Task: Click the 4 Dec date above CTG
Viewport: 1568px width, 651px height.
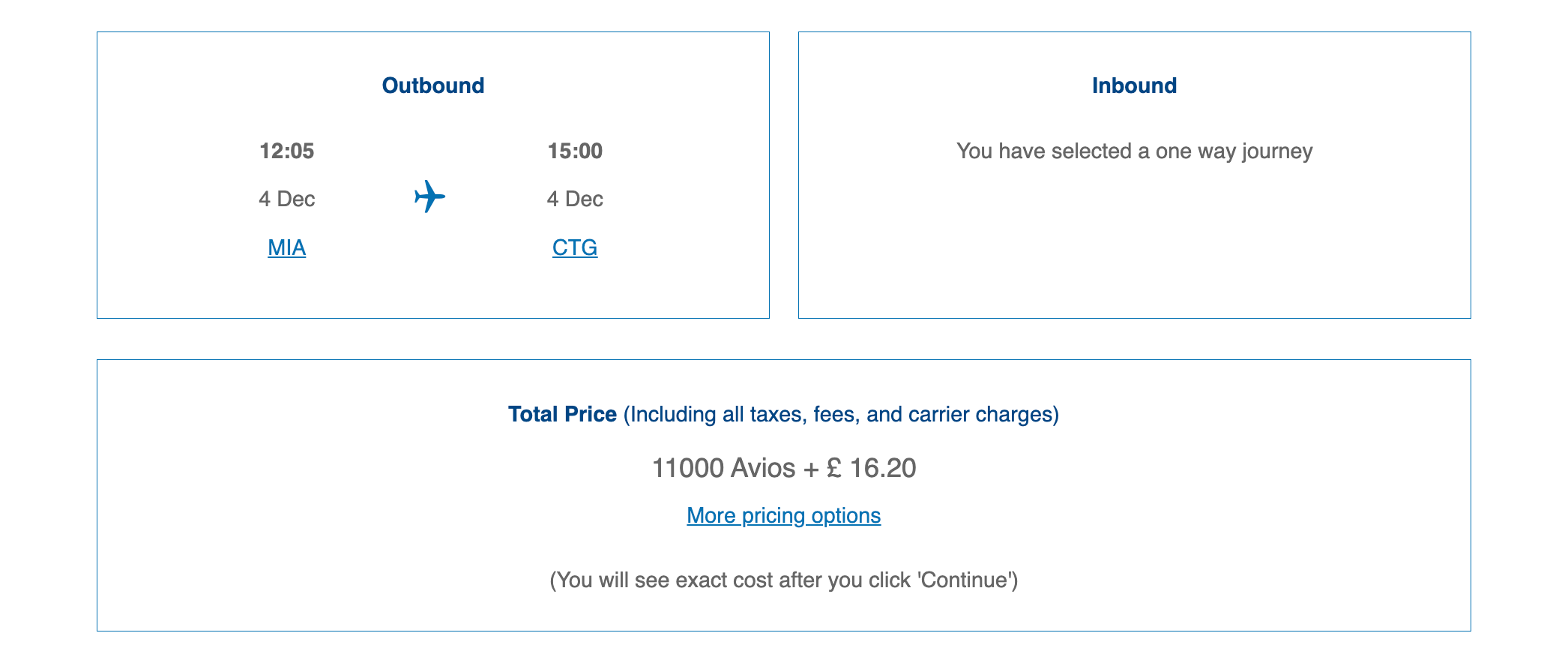Action: [575, 199]
